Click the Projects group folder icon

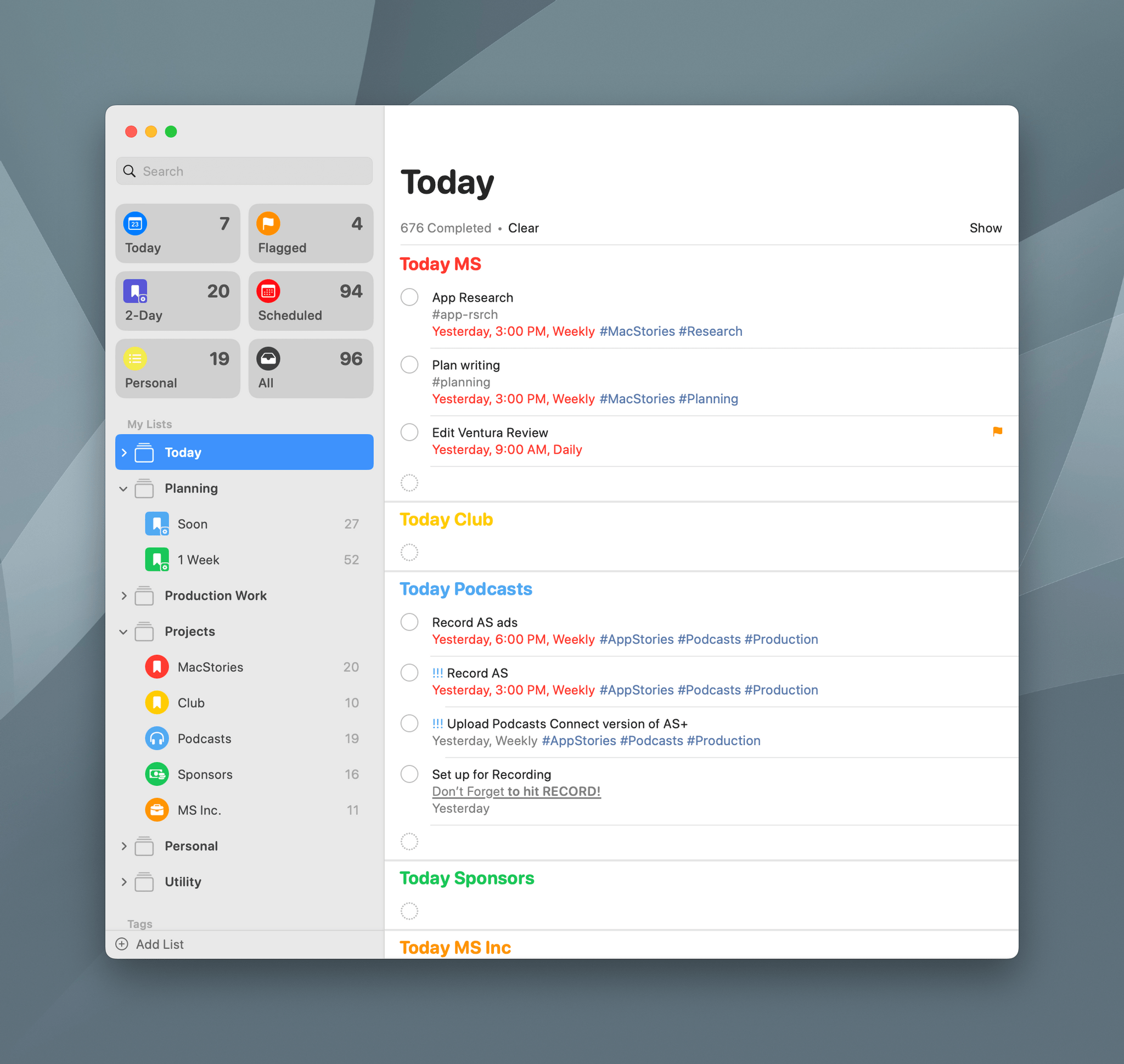[x=144, y=630]
